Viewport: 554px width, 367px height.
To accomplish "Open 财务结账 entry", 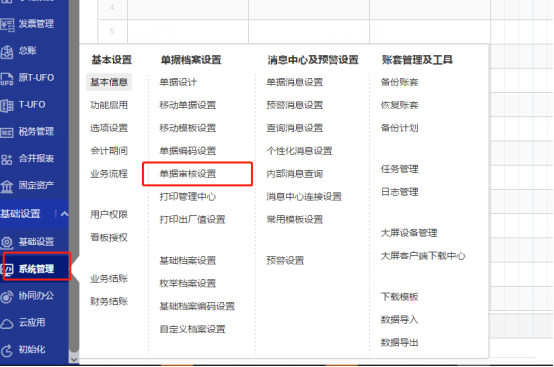I will pyautogui.click(x=109, y=302).
